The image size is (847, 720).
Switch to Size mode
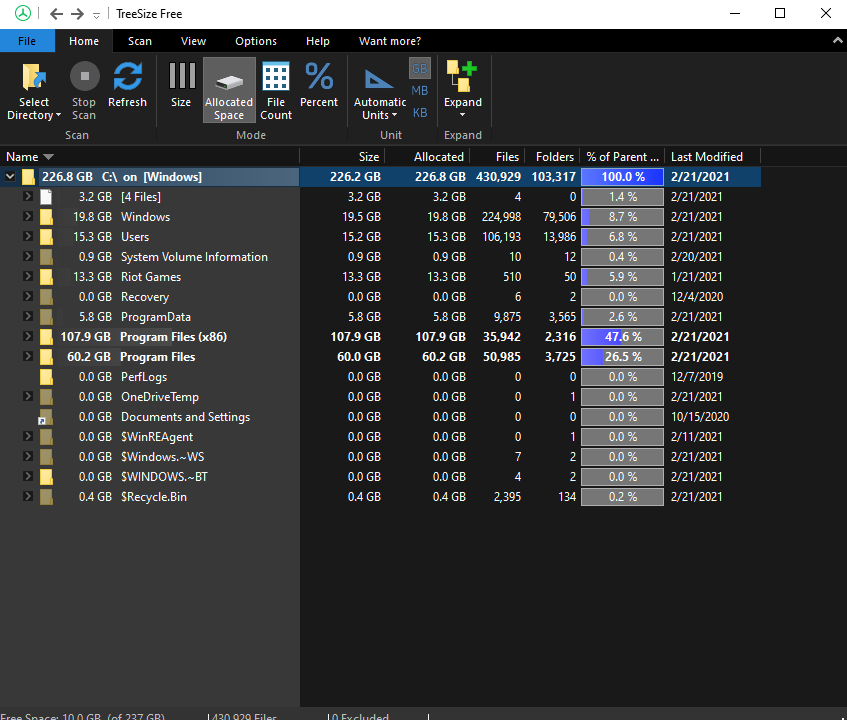182,85
